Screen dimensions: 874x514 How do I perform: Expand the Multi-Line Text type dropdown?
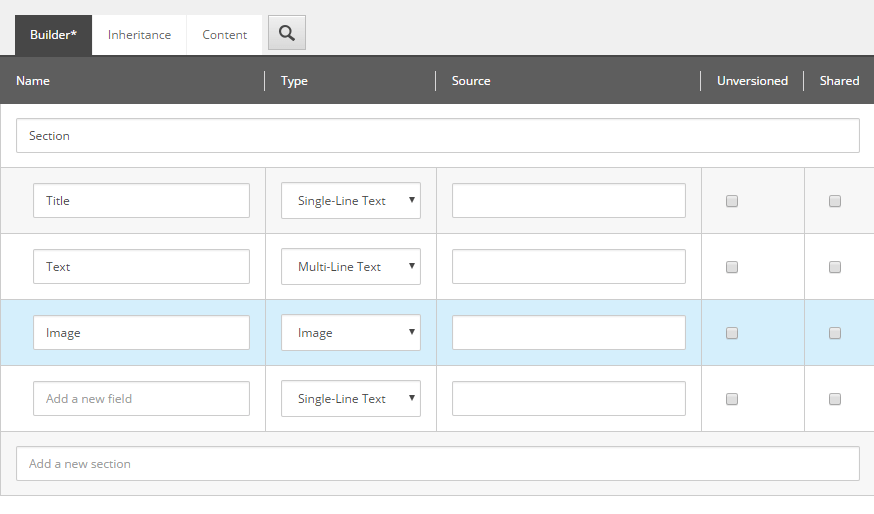click(351, 267)
